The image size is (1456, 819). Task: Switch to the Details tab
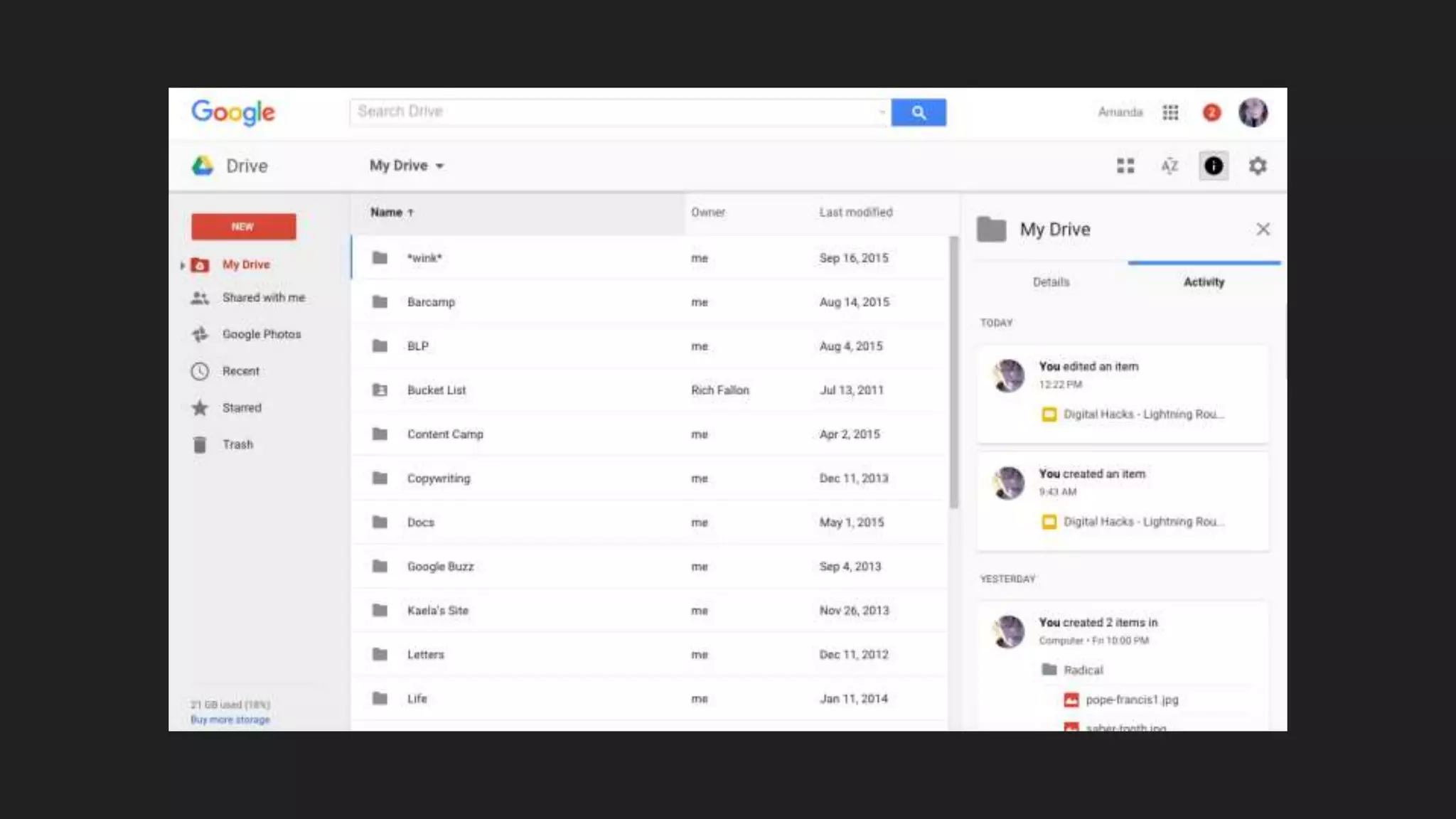pos(1051,282)
